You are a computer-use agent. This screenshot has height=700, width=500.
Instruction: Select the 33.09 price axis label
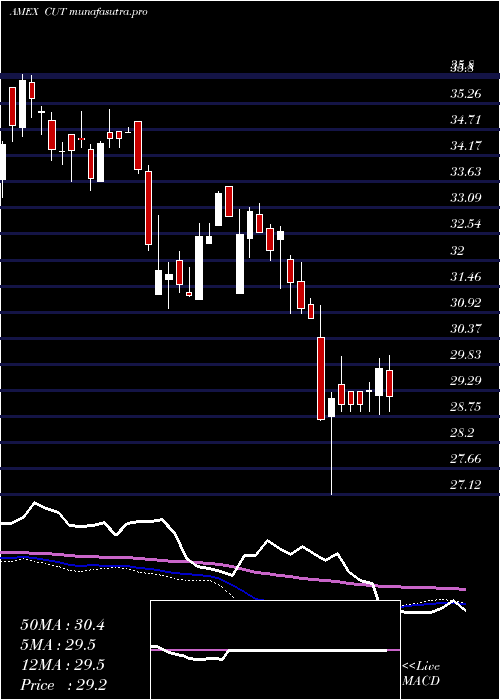click(465, 197)
